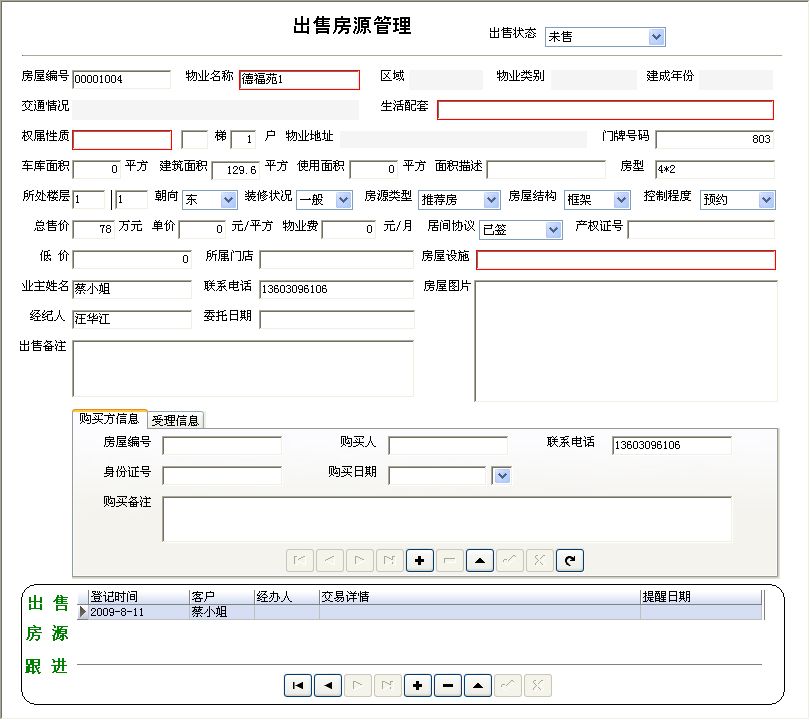Cancel buyer record edit with X icon
This screenshot has height=720, width=810.
539,560
